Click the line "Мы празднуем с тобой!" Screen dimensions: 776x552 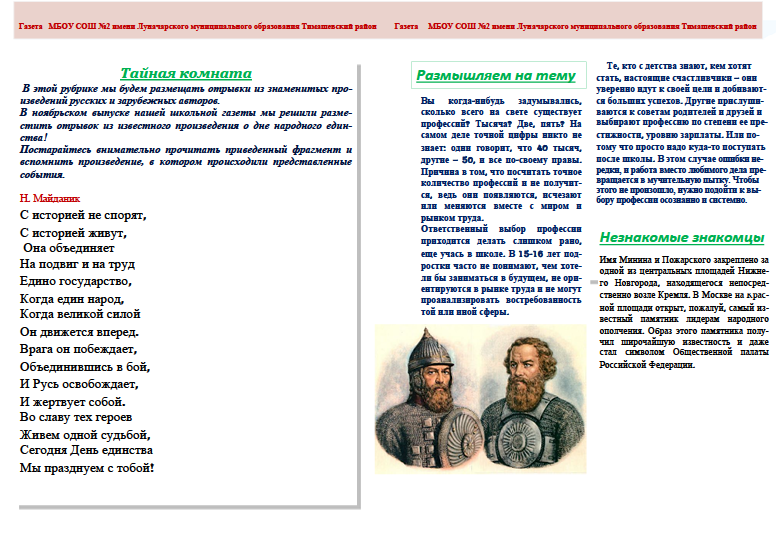coord(87,468)
